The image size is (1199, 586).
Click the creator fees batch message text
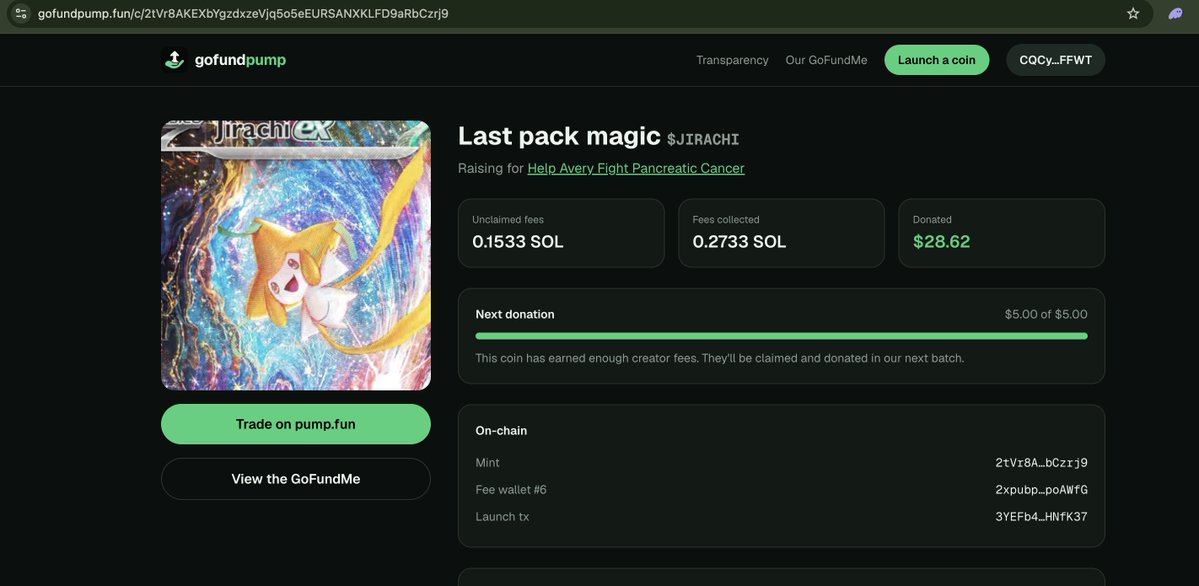click(720, 358)
